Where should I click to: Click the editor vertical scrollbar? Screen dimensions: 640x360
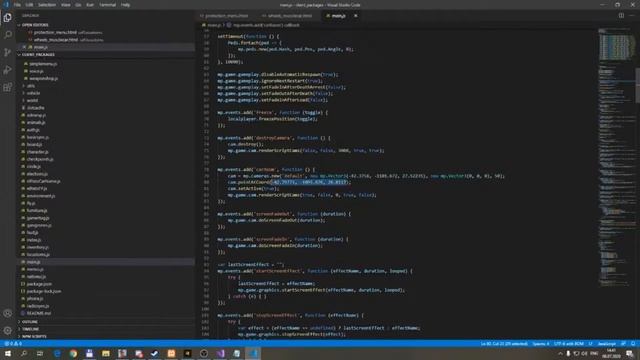pyautogui.click(x=638, y=85)
